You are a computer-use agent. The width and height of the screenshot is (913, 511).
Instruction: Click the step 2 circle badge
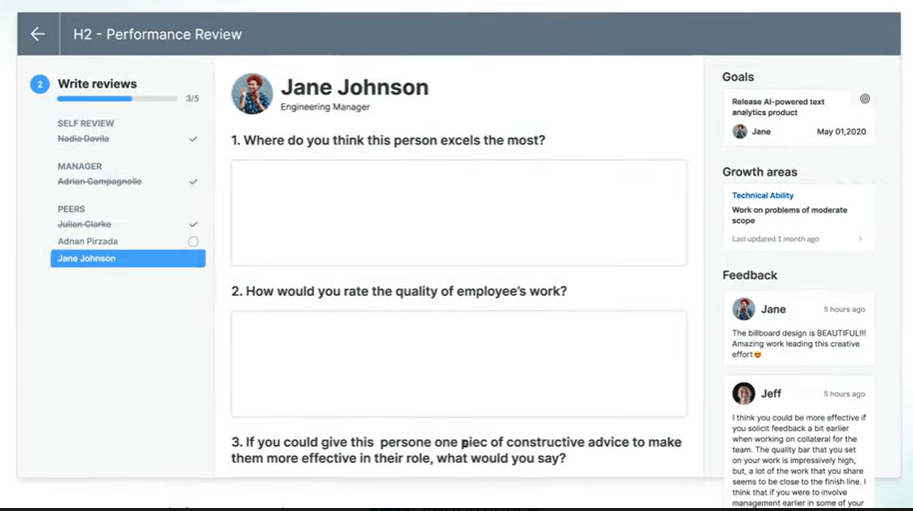click(x=40, y=84)
